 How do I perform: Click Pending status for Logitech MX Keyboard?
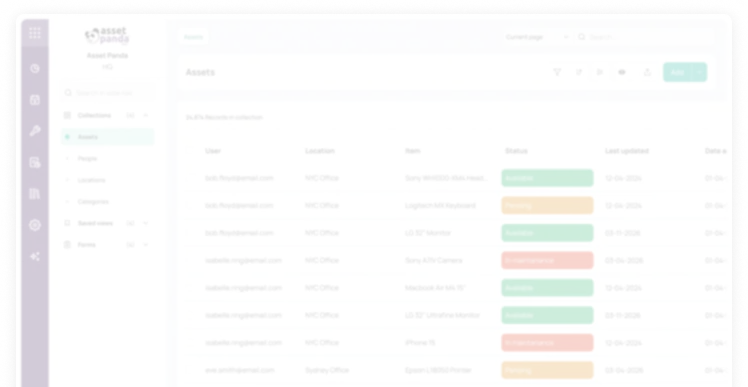click(547, 206)
